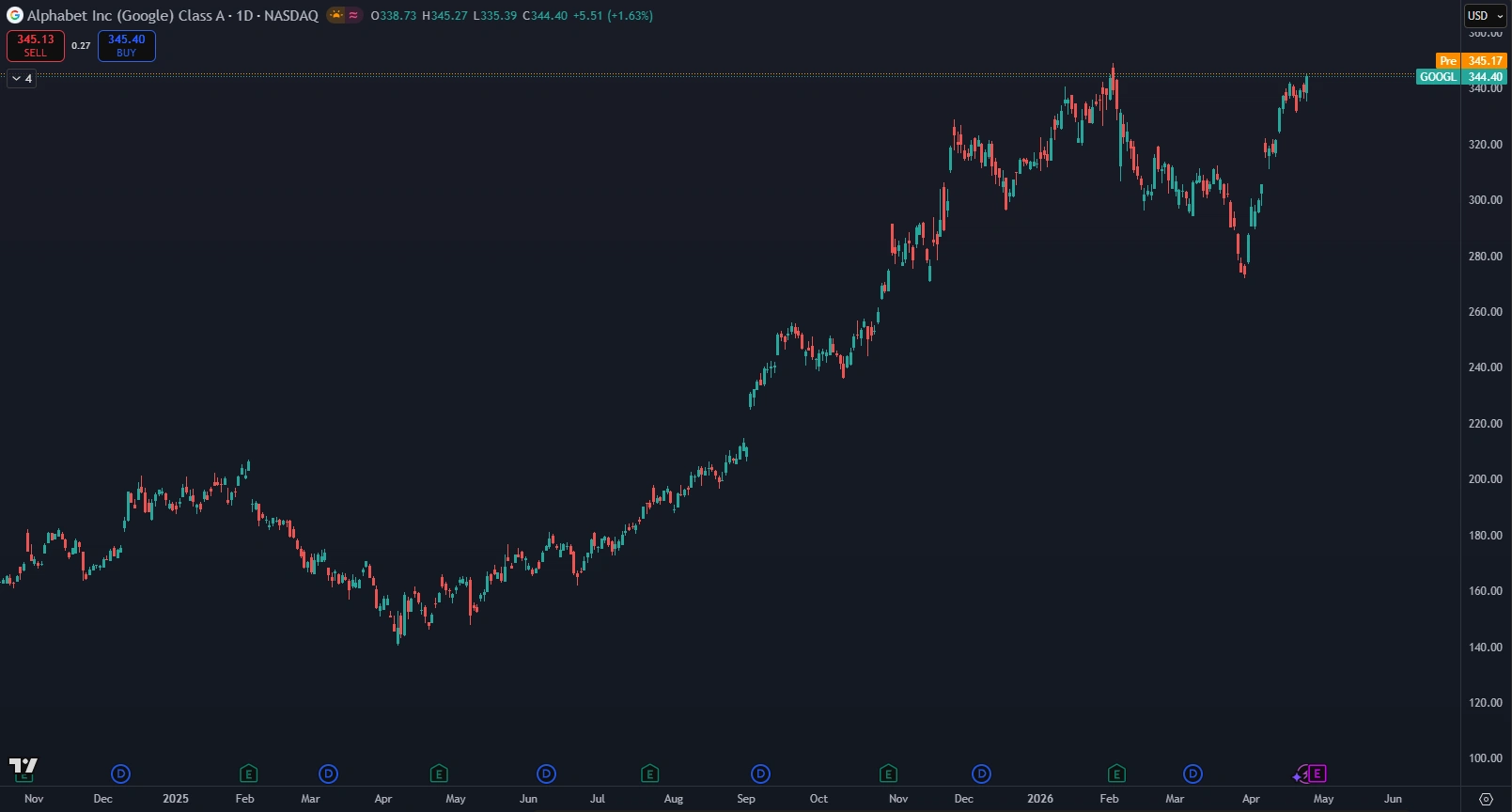Viewport: 1512px width, 812px height.
Task: Click the Google logo beside symbol name
Action: click(x=14, y=15)
